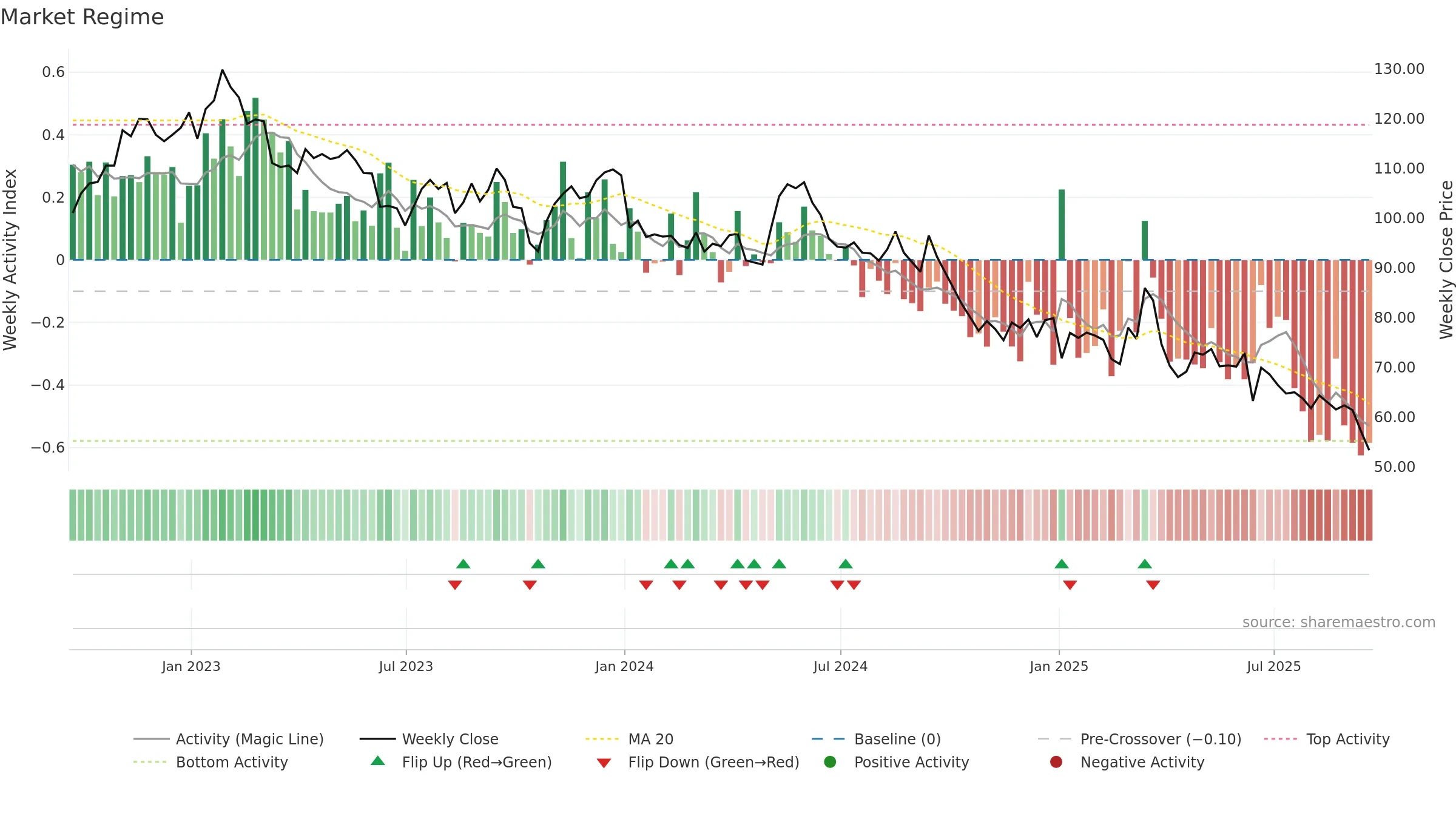The height and width of the screenshot is (819, 1456).
Task: Click the Weekly Activity Index axis title
Action: coord(10,260)
